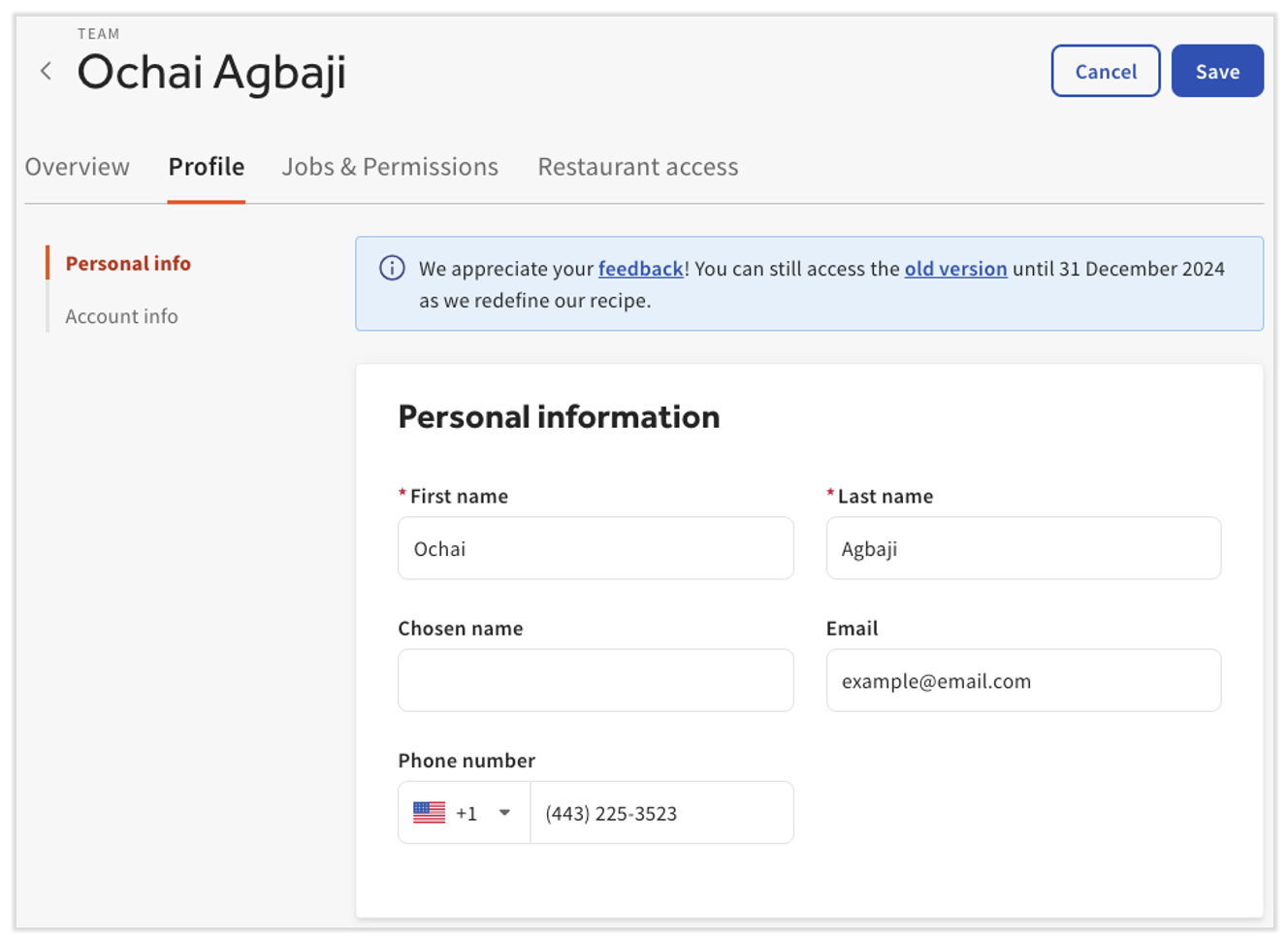Switch to the Restaurant access tab
The height and width of the screenshot is (943, 1288).
coord(637,166)
